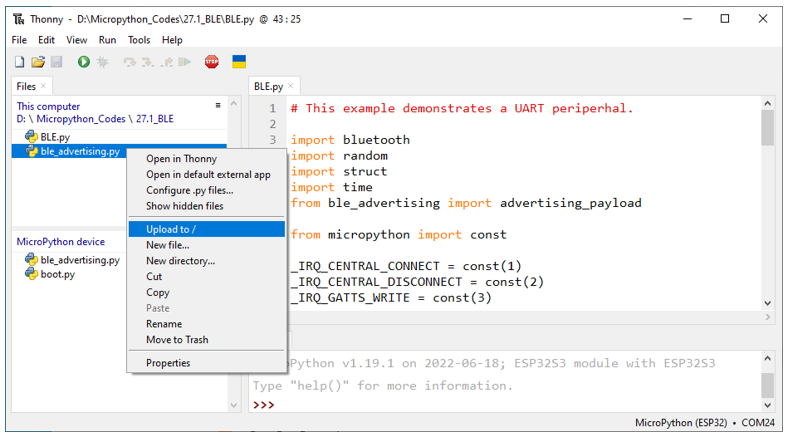Click the Shell vertical scrollbar thumb
Screen dimensions: 789x438
[767, 386]
